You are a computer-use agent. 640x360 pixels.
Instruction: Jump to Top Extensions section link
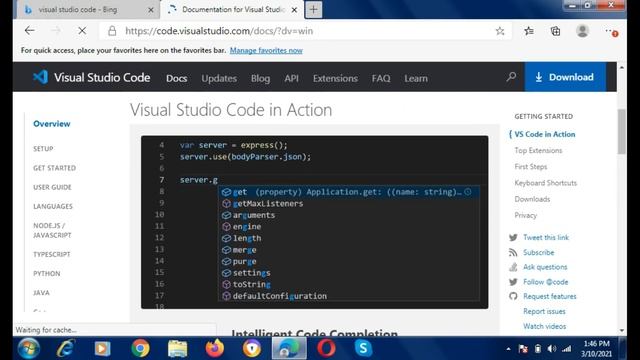point(538,150)
